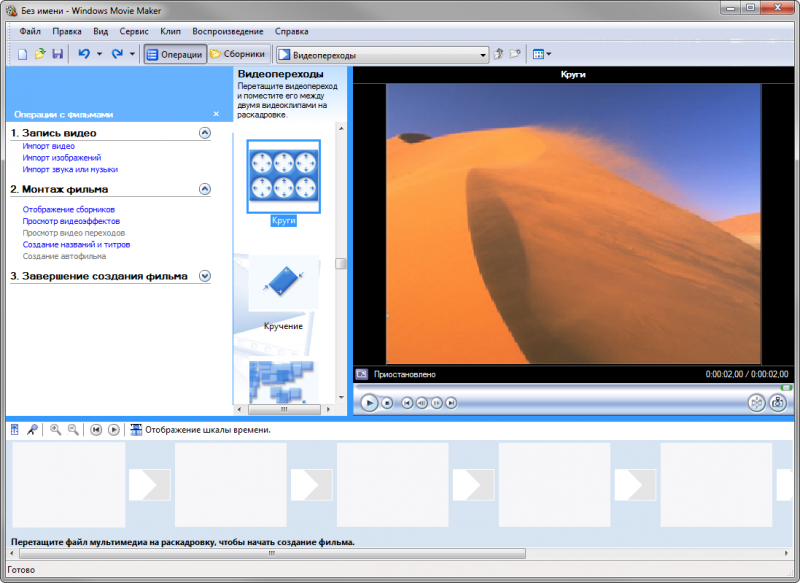
Task: Toggle the Операции task pane
Action: click(175, 54)
